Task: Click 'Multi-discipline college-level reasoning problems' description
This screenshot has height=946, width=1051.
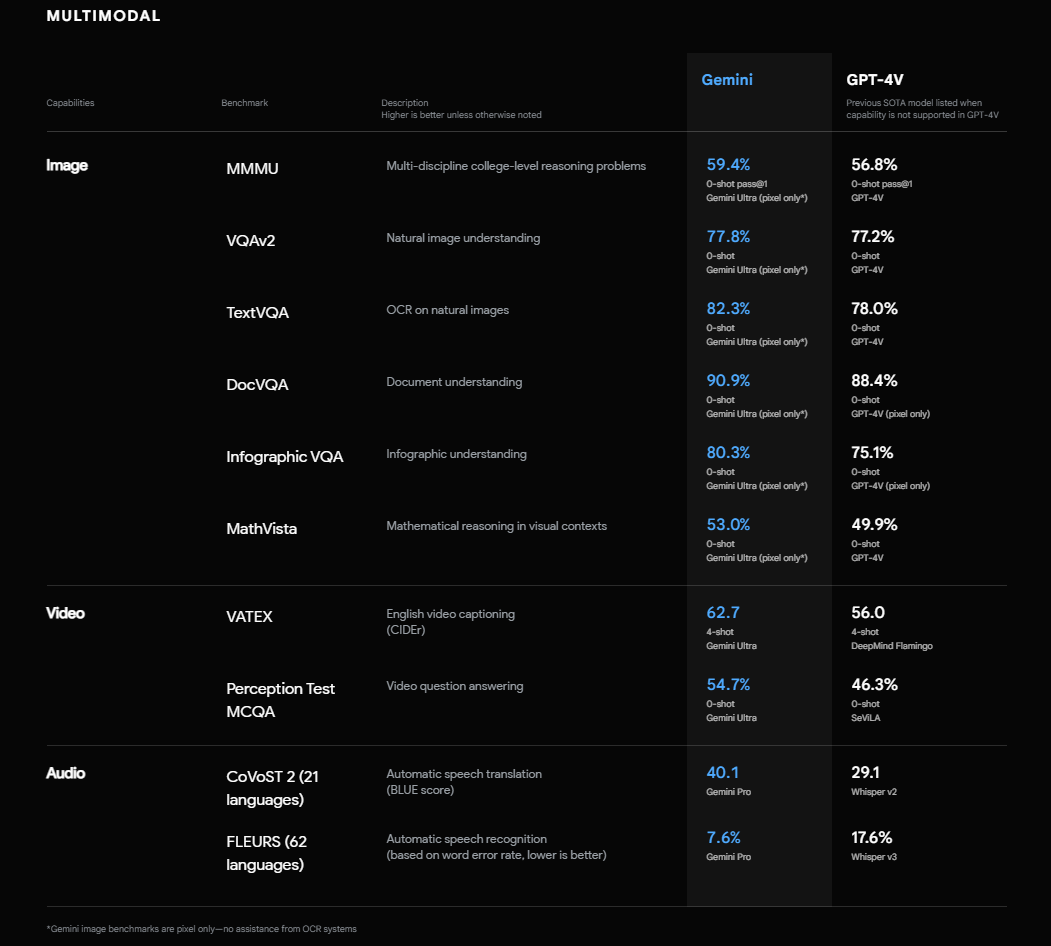Action: click(x=516, y=166)
